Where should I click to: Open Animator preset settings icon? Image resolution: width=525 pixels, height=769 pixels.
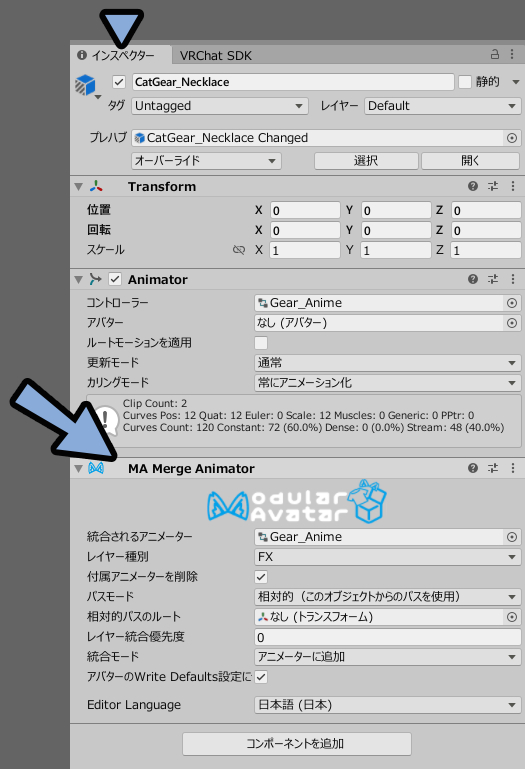coord(493,279)
